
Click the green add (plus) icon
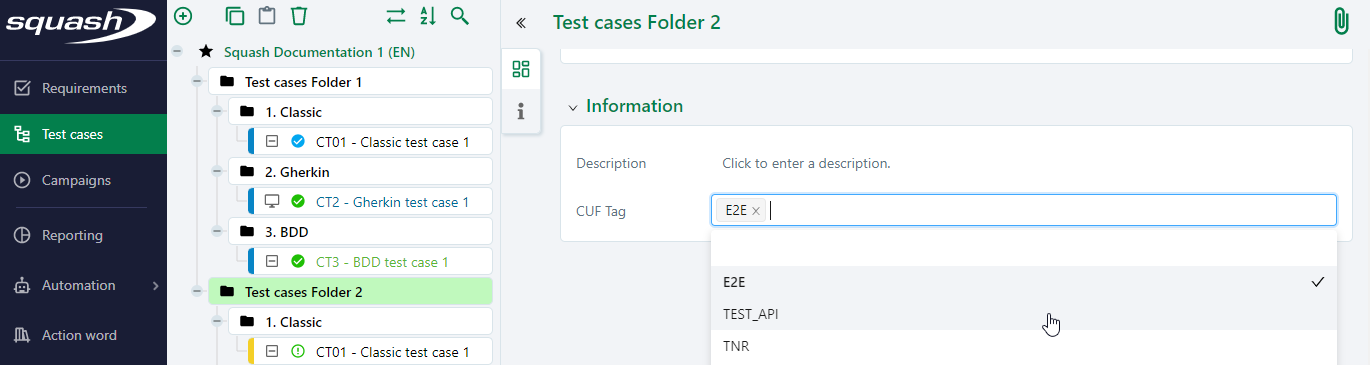click(x=182, y=16)
